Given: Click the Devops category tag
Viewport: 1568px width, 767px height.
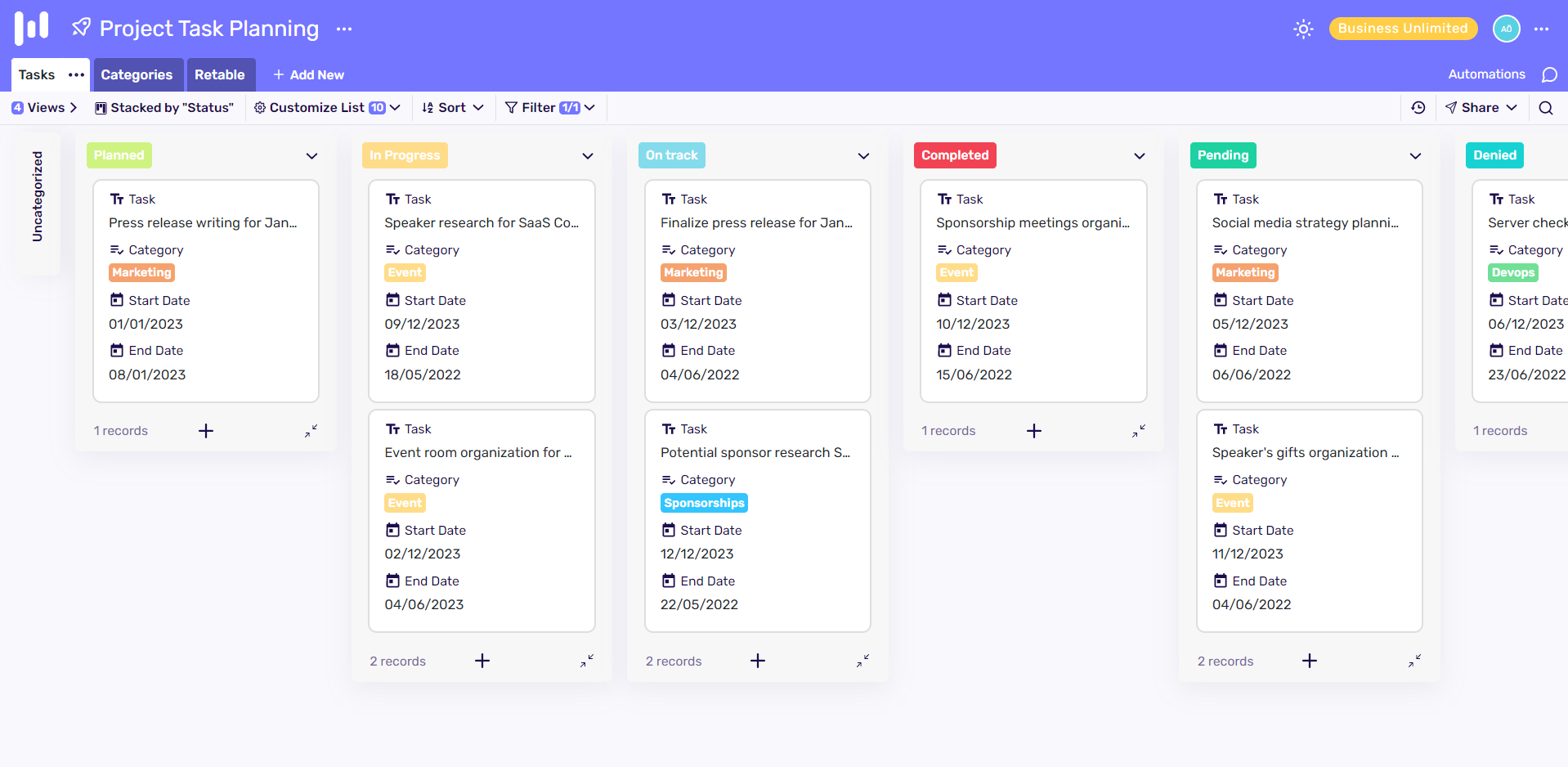Looking at the screenshot, I should click(x=1513, y=273).
